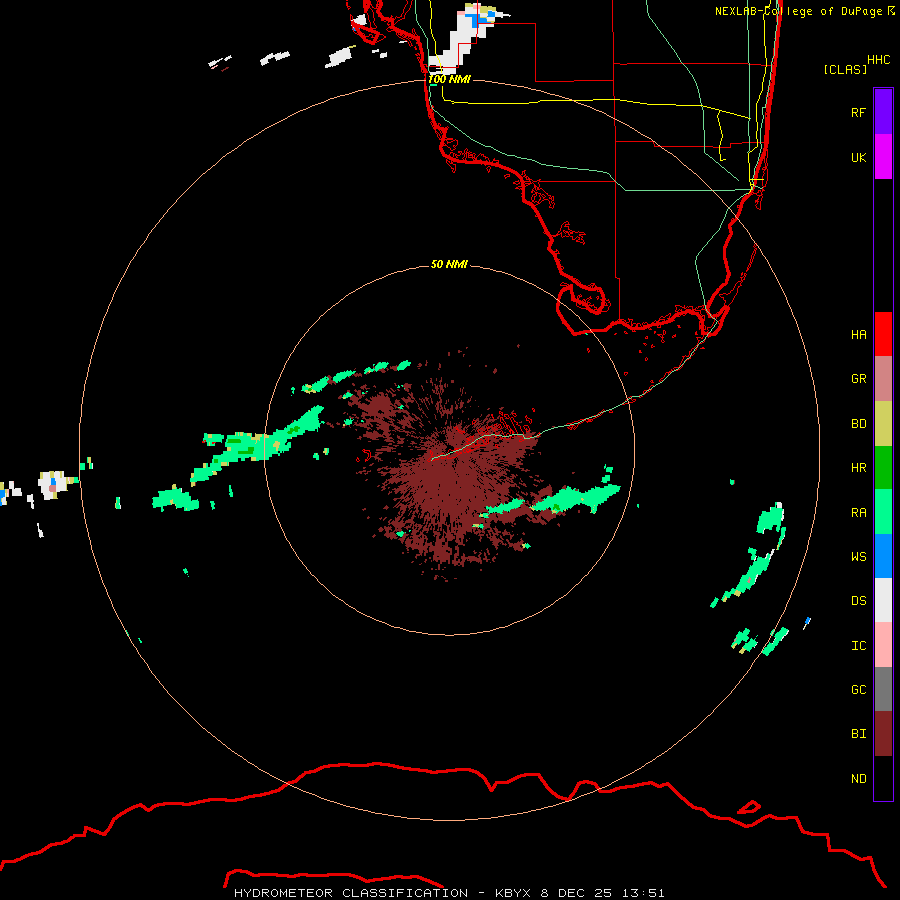Click the [CLAS] units label

tap(845, 69)
